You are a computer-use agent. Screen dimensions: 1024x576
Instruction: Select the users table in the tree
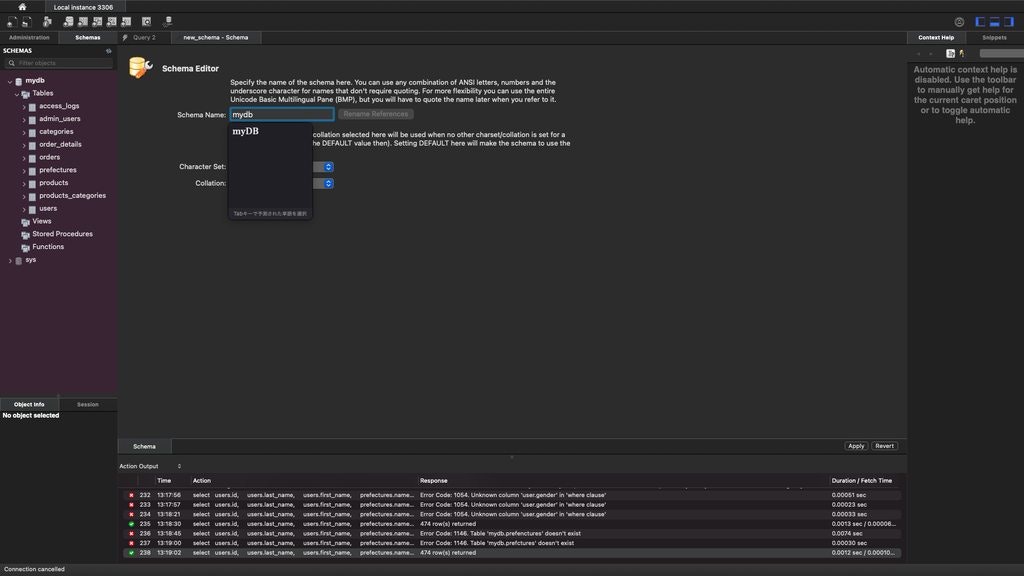click(48, 209)
